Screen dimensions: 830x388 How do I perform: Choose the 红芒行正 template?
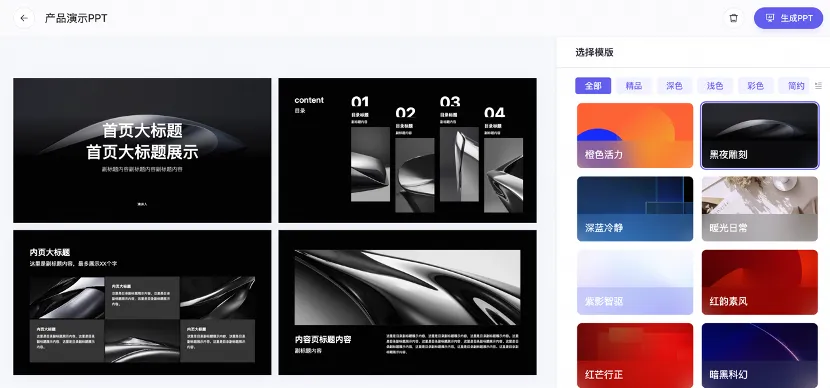click(635, 355)
